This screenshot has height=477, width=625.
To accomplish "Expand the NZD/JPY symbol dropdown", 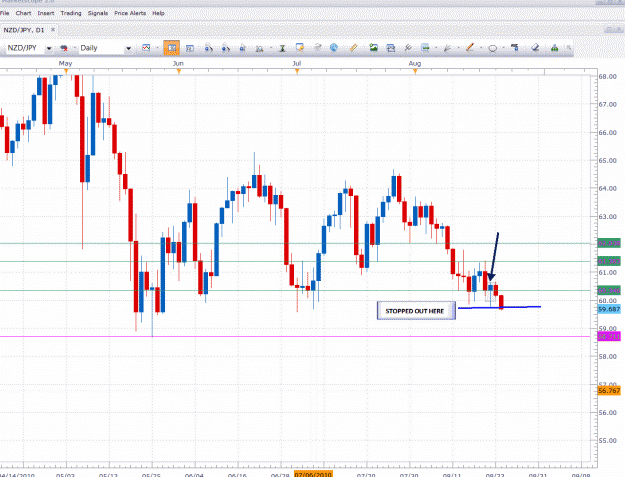I will pyautogui.click(x=49, y=48).
